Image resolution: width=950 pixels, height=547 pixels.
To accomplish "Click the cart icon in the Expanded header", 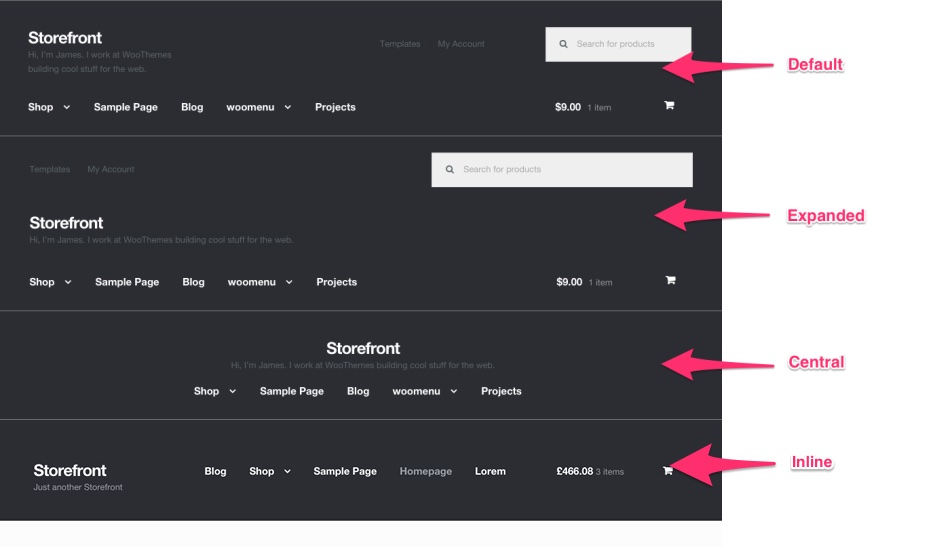I will click(x=670, y=280).
